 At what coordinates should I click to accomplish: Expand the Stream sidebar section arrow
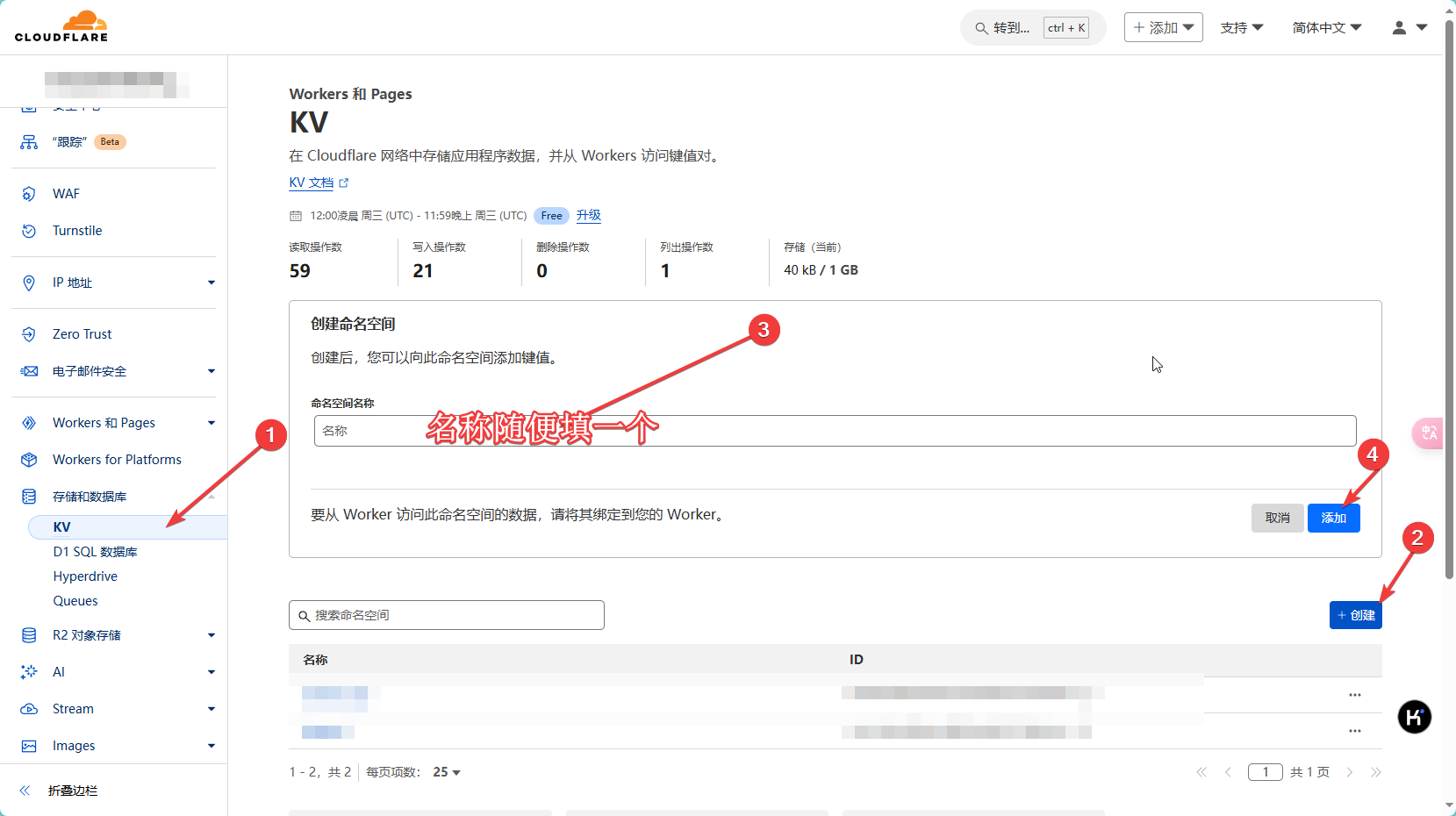pos(212,709)
